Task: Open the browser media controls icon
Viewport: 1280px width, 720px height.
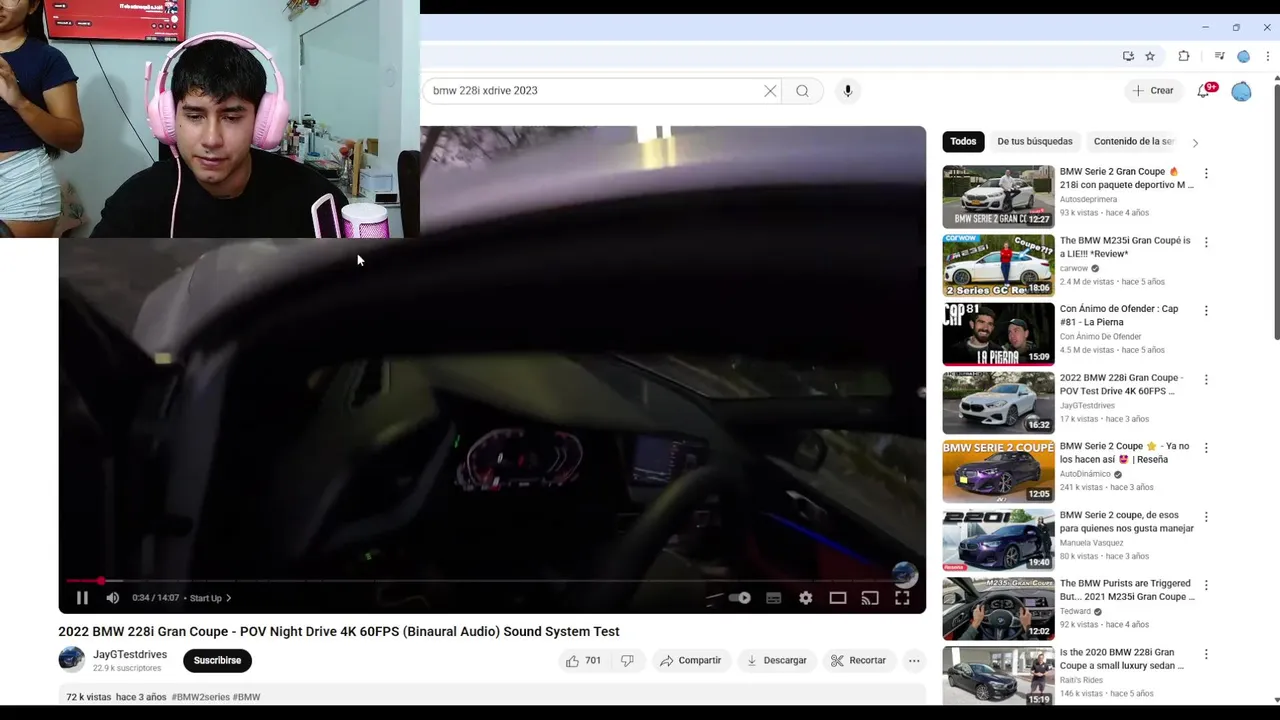Action: click(1219, 56)
